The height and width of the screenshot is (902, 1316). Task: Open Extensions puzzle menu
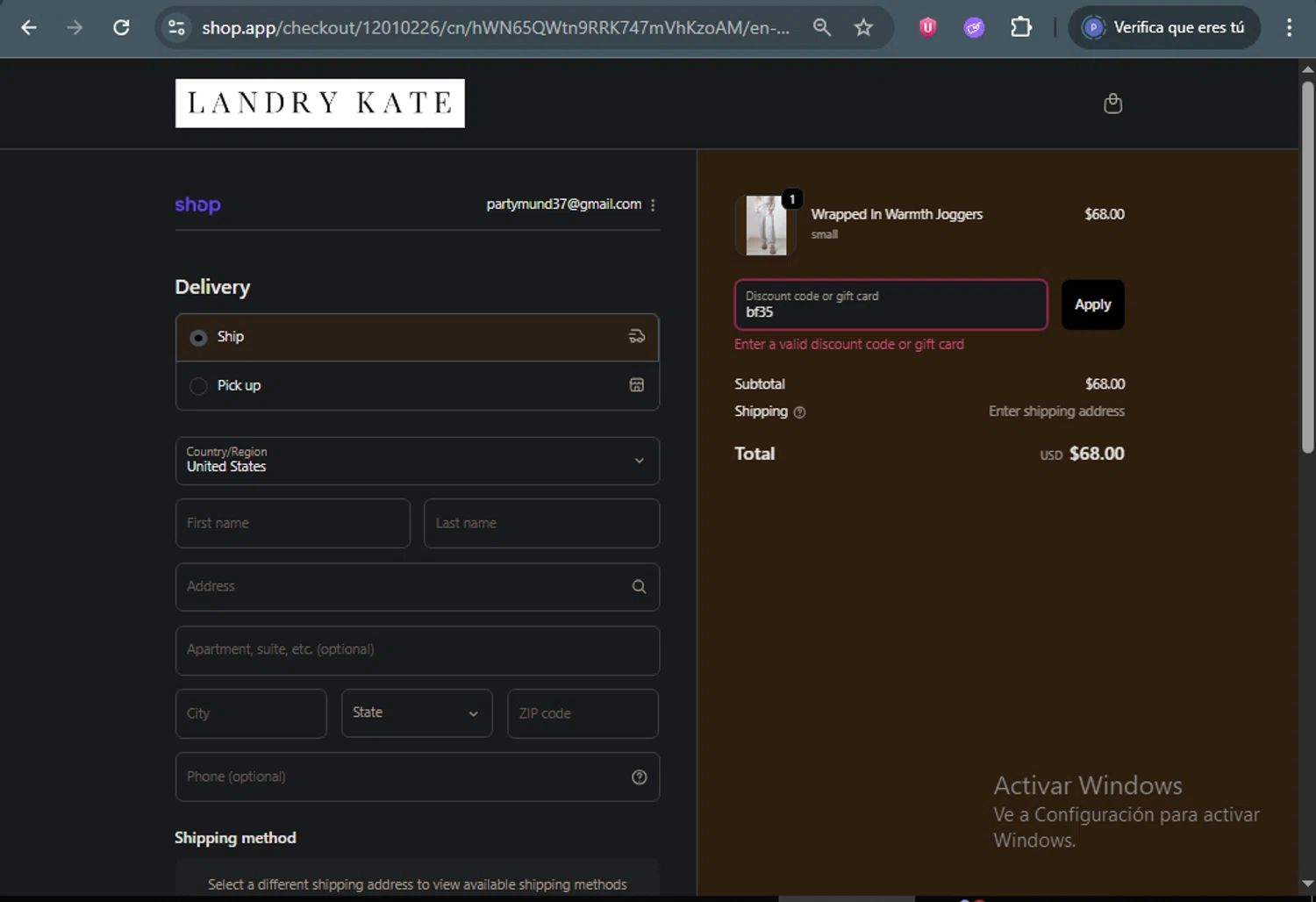pyautogui.click(x=1021, y=27)
